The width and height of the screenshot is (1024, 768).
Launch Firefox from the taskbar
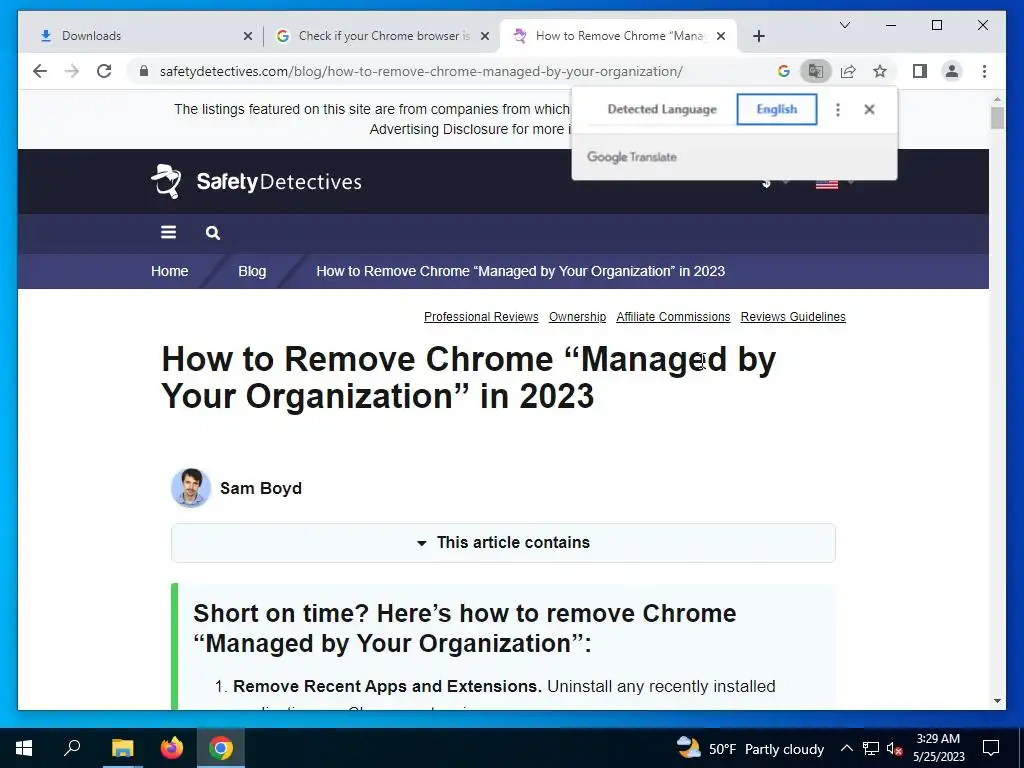(x=172, y=748)
